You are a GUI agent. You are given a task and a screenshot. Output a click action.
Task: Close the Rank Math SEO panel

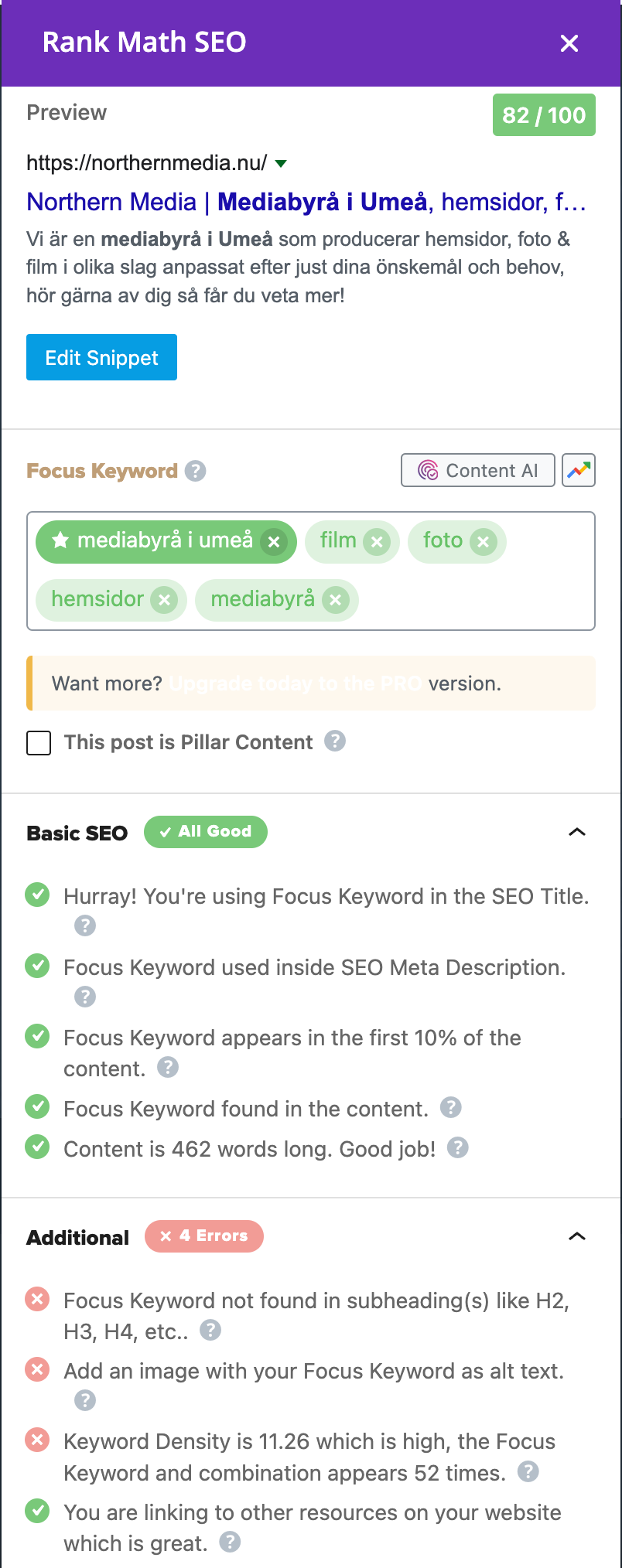pyautogui.click(x=569, y=43)
